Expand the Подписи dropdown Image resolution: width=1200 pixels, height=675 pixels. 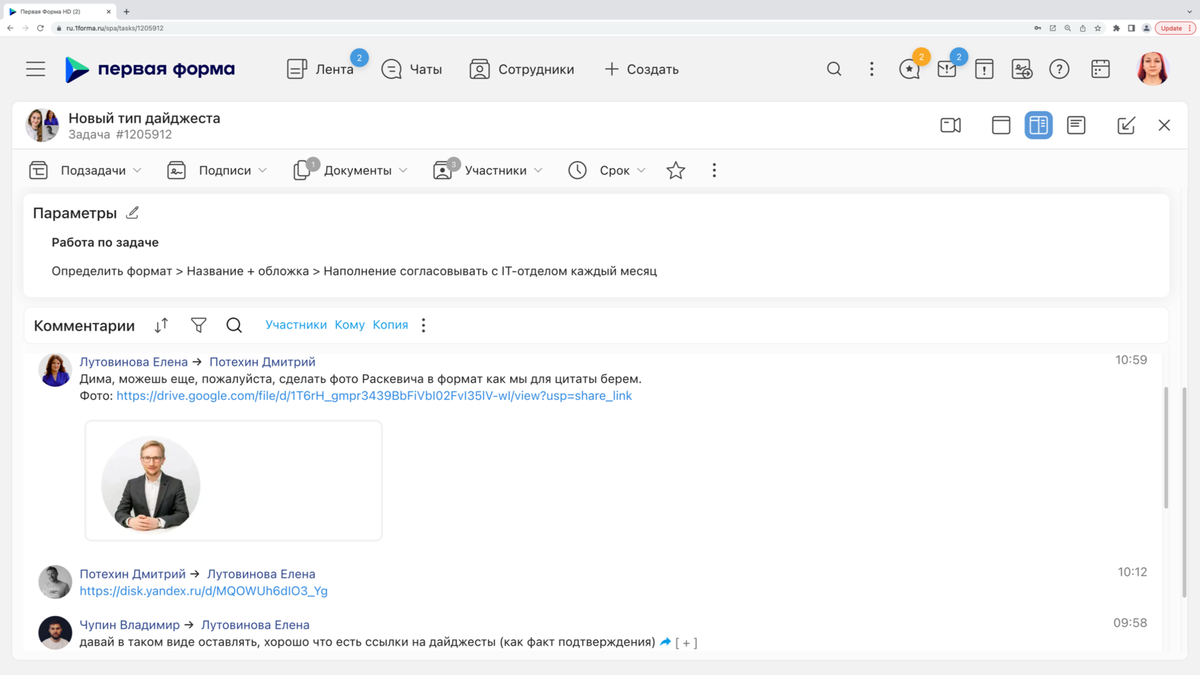(x=217, y=170)
